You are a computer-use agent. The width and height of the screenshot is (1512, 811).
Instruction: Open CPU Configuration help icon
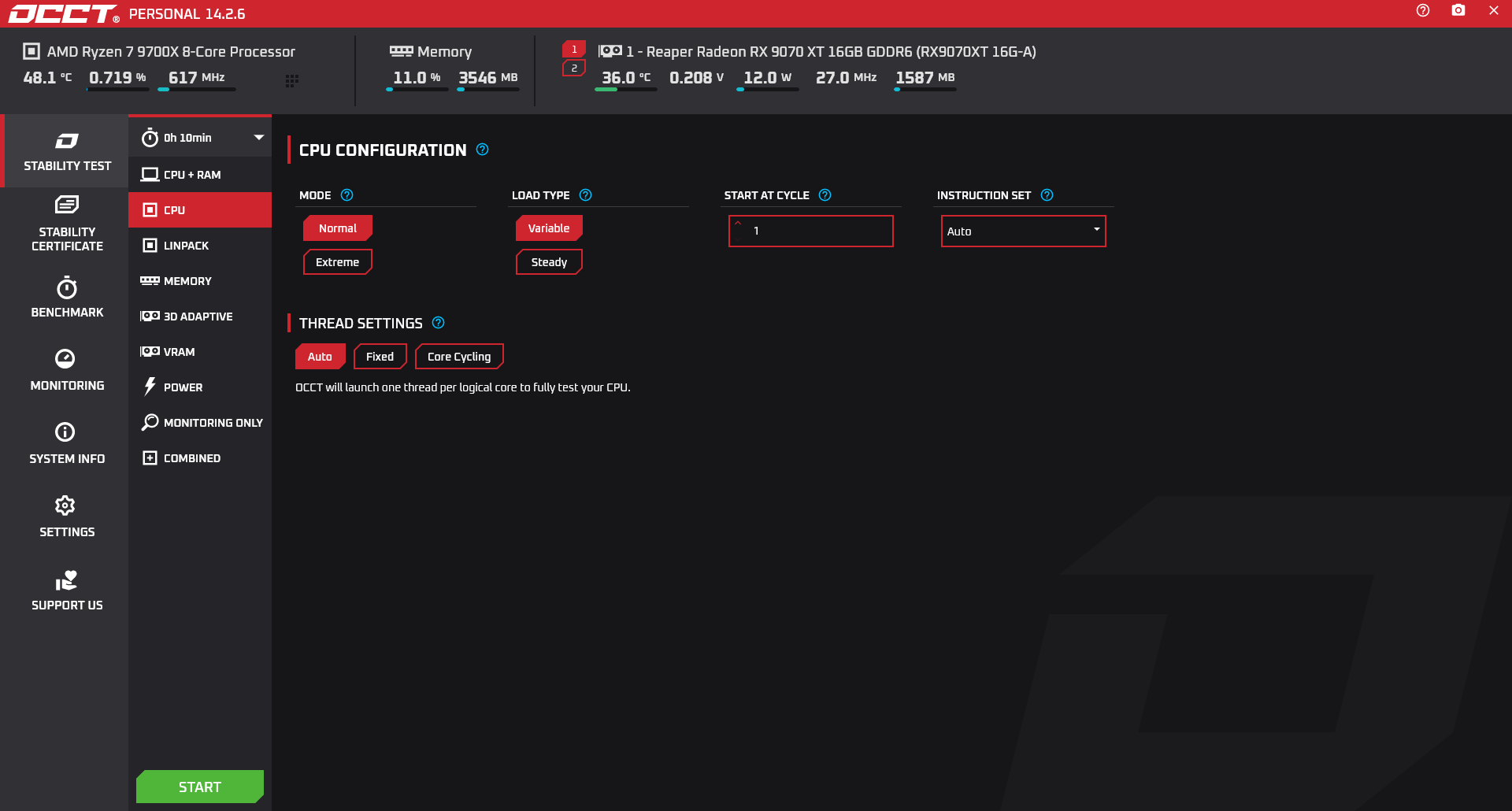pos(483,150)
